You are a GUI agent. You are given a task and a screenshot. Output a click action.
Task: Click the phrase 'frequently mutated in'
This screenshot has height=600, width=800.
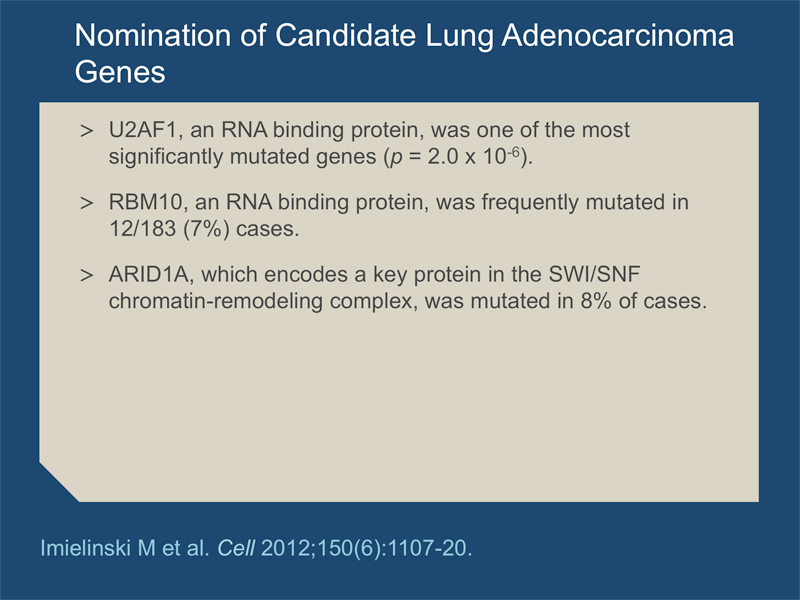(x=585, y=203)
